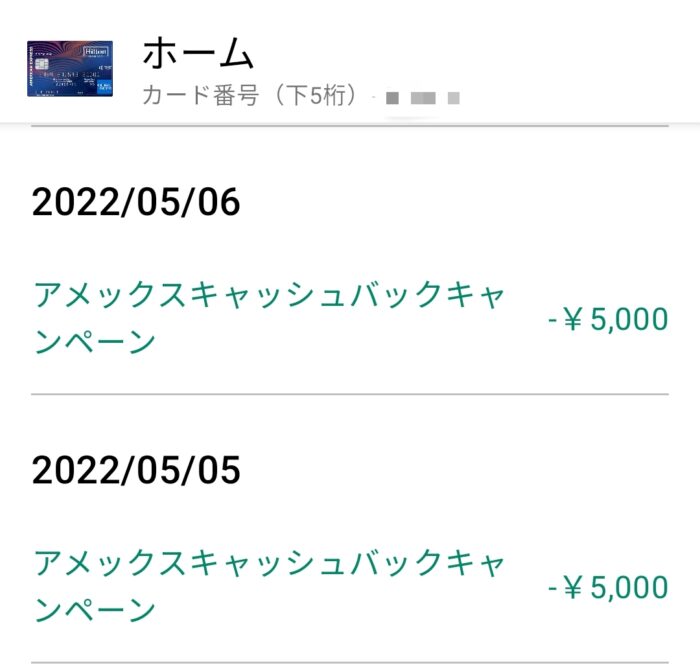Tap the Hilton Amex card thumbnail
This screenshot has height=672, width=700.
coord(70,68)
